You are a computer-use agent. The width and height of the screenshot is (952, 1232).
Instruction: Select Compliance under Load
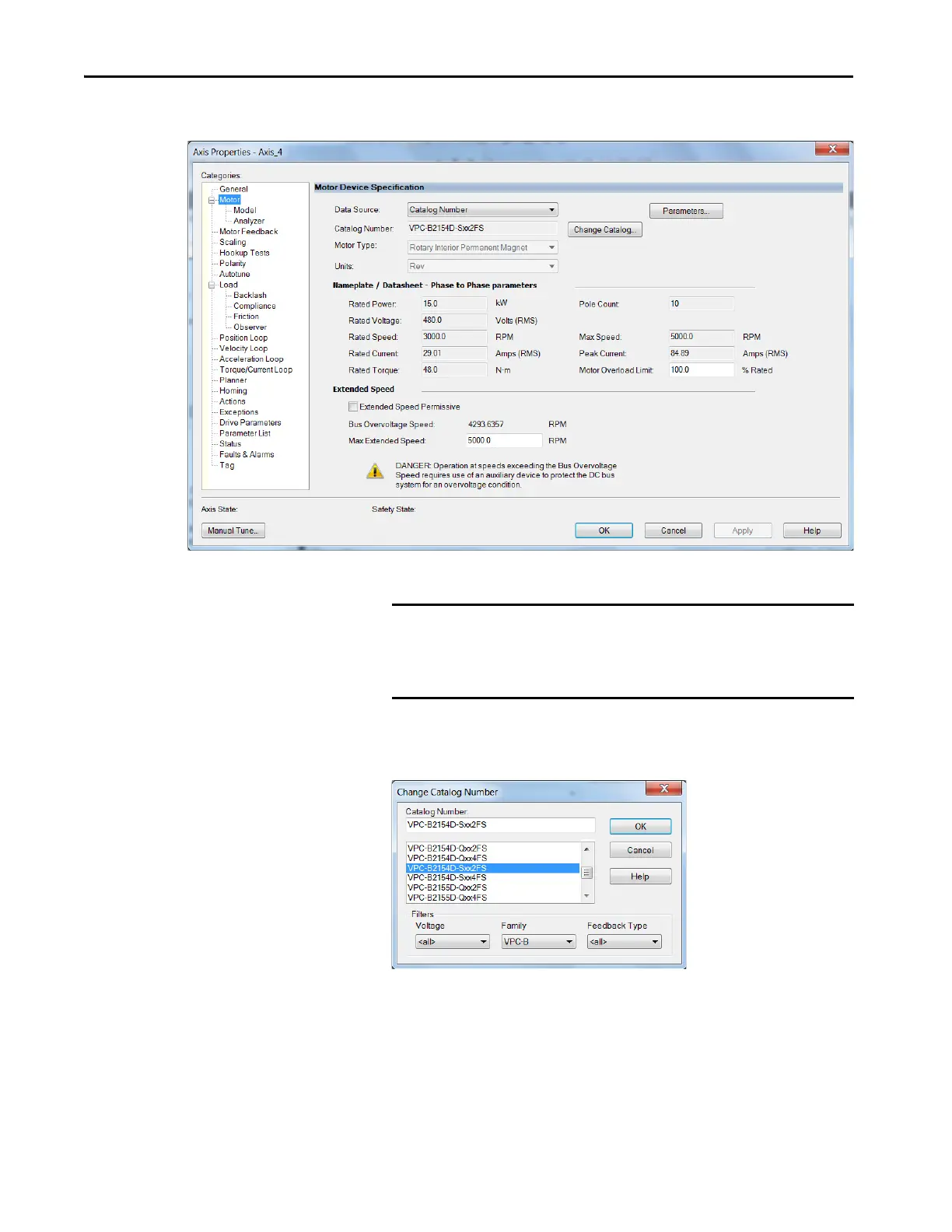tap(254, 306)
